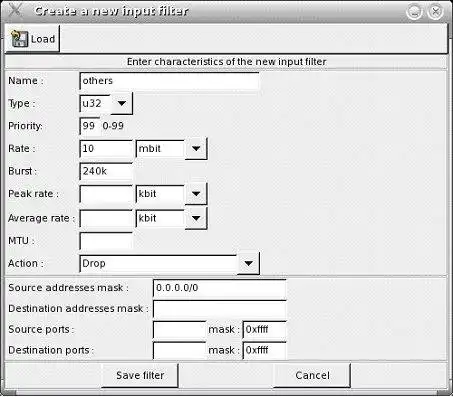
Task: Click the Destination addresses mask field
Action: (x=219, y=309)
